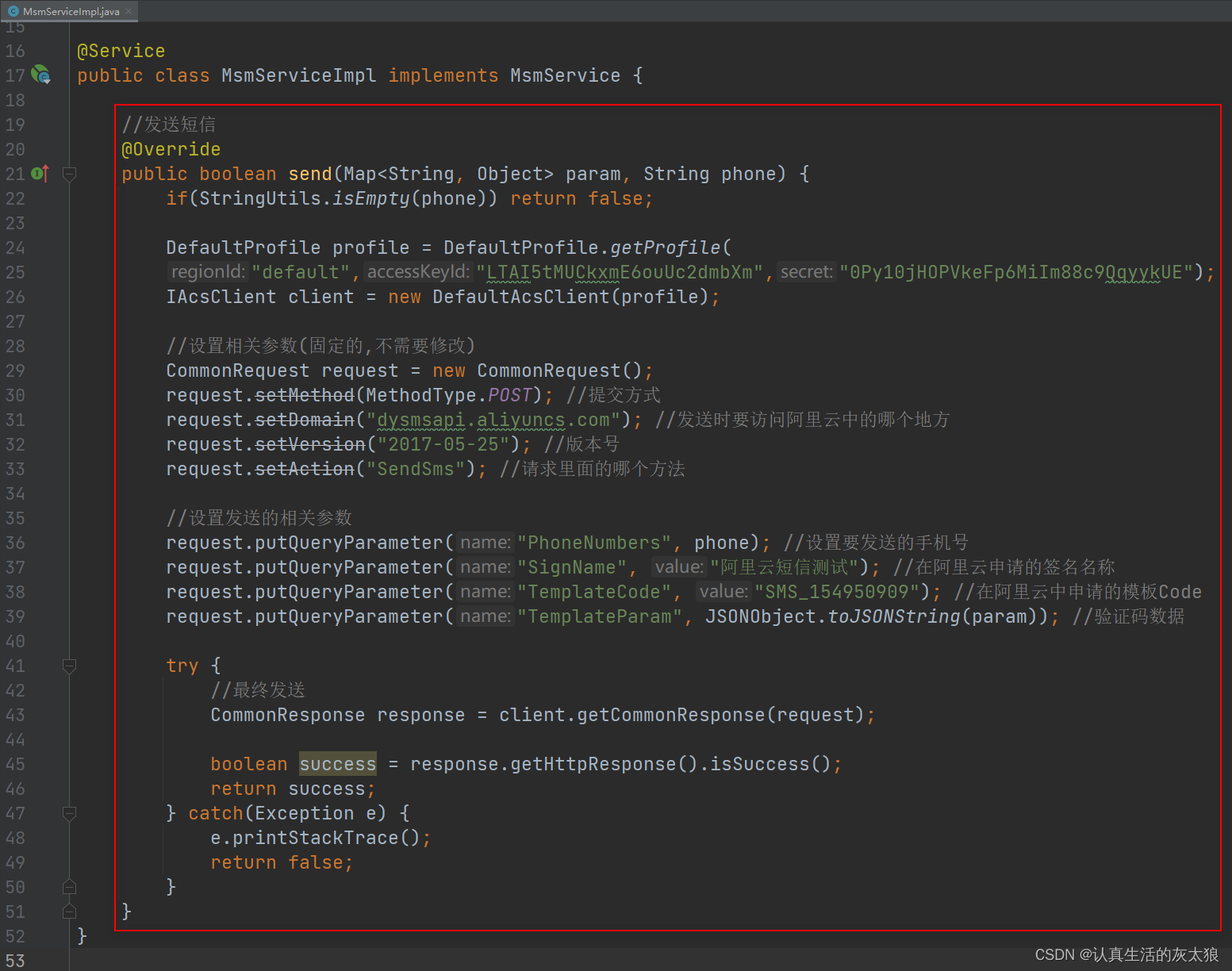Click the accessKeyId parameter hint
Image resolution: width=1232 pixels, height=971 pixels.
coord(418,272)
